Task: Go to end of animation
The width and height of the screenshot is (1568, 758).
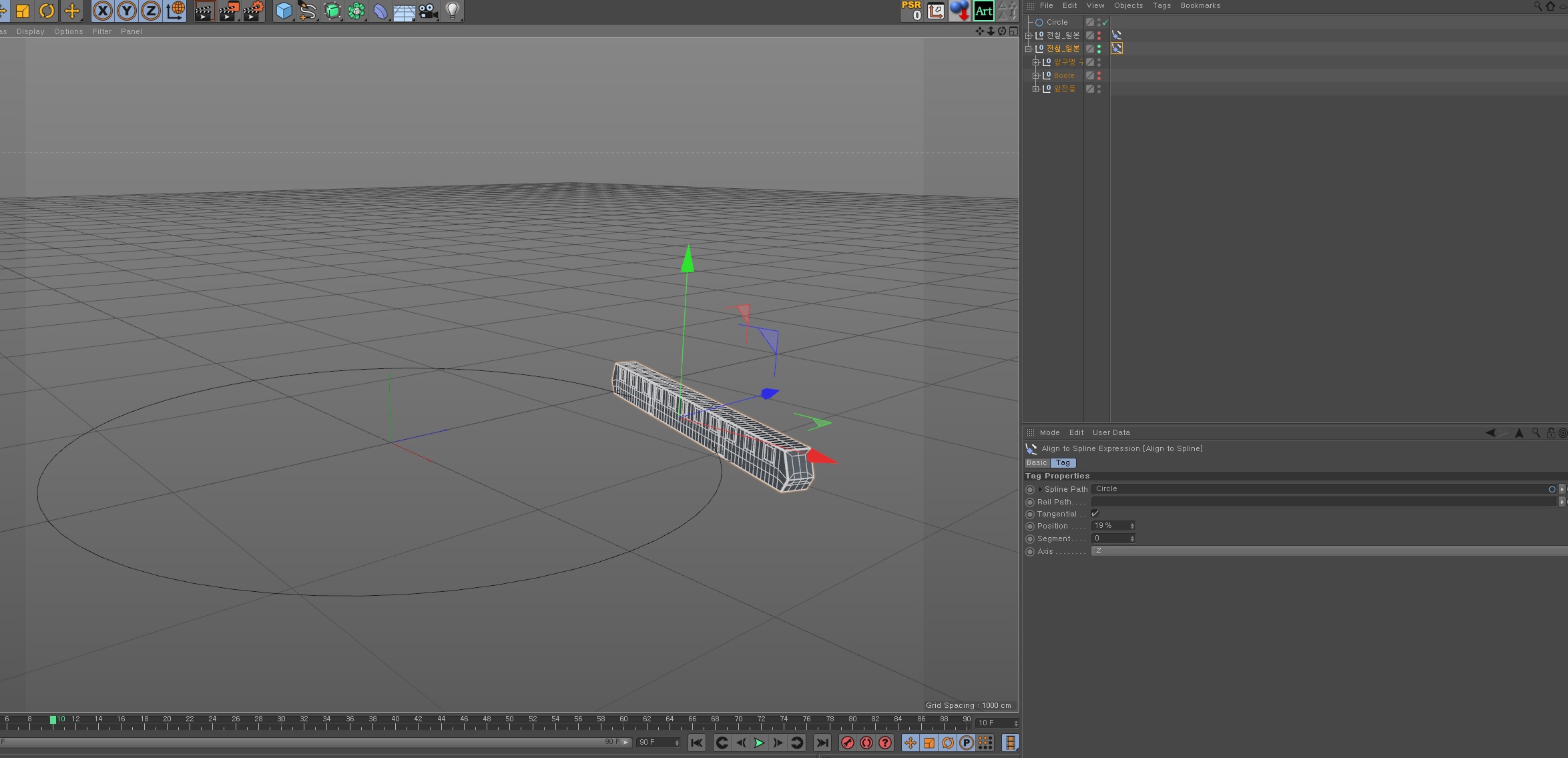Action: pyautogui.click(x=822, y=743)
